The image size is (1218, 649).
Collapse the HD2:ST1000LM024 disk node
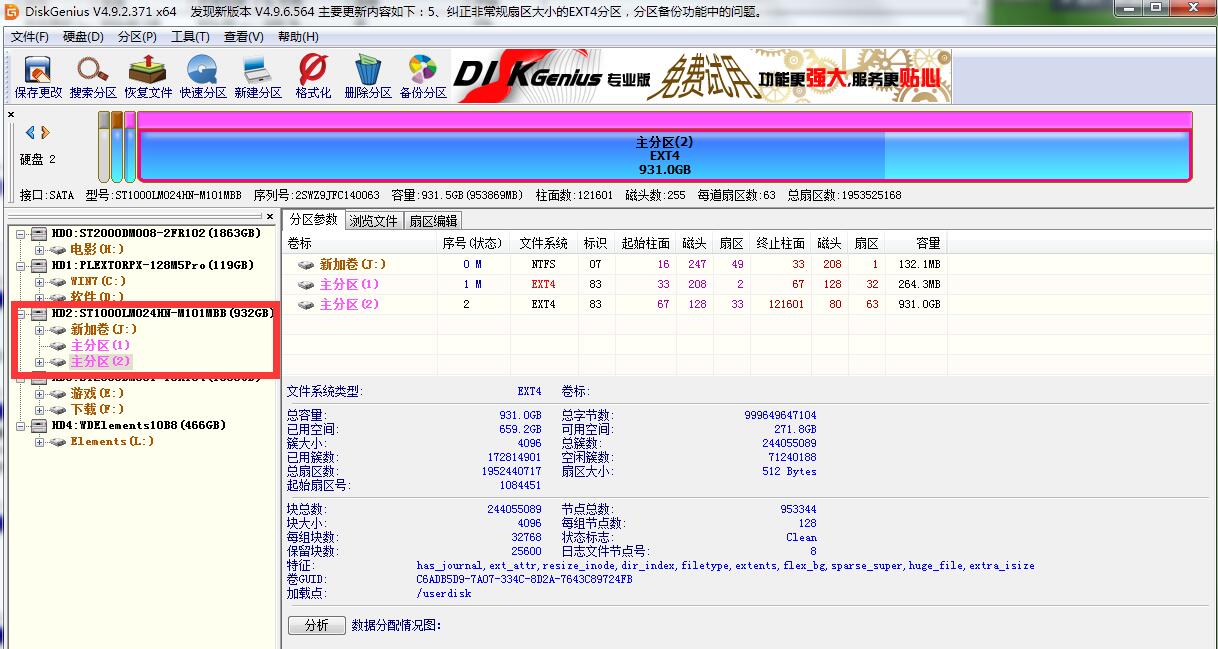pos(20,313)
